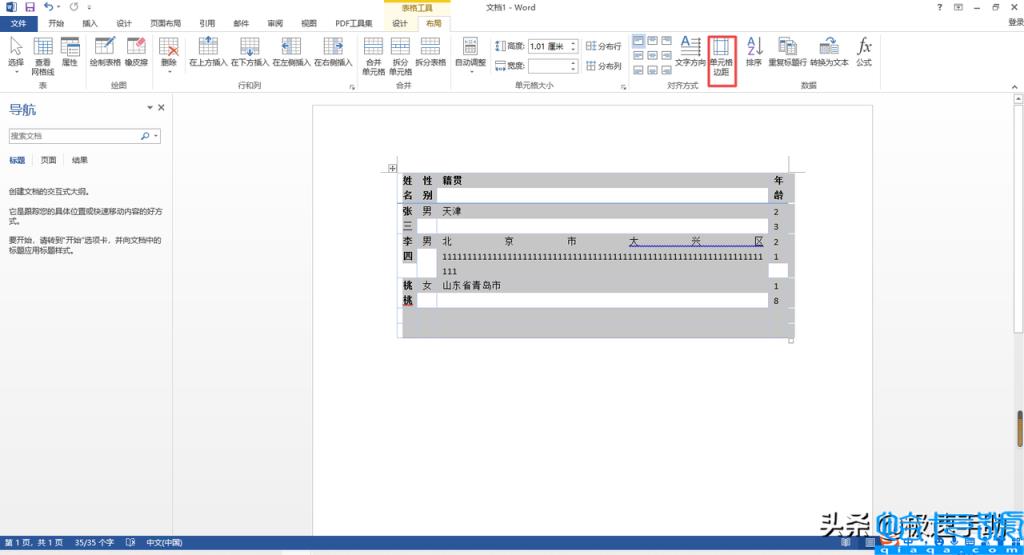Viewport: 1024px width, 555px height.
Task: Click Merge Cells (合并单元格) icon
Action: [373, 56]
